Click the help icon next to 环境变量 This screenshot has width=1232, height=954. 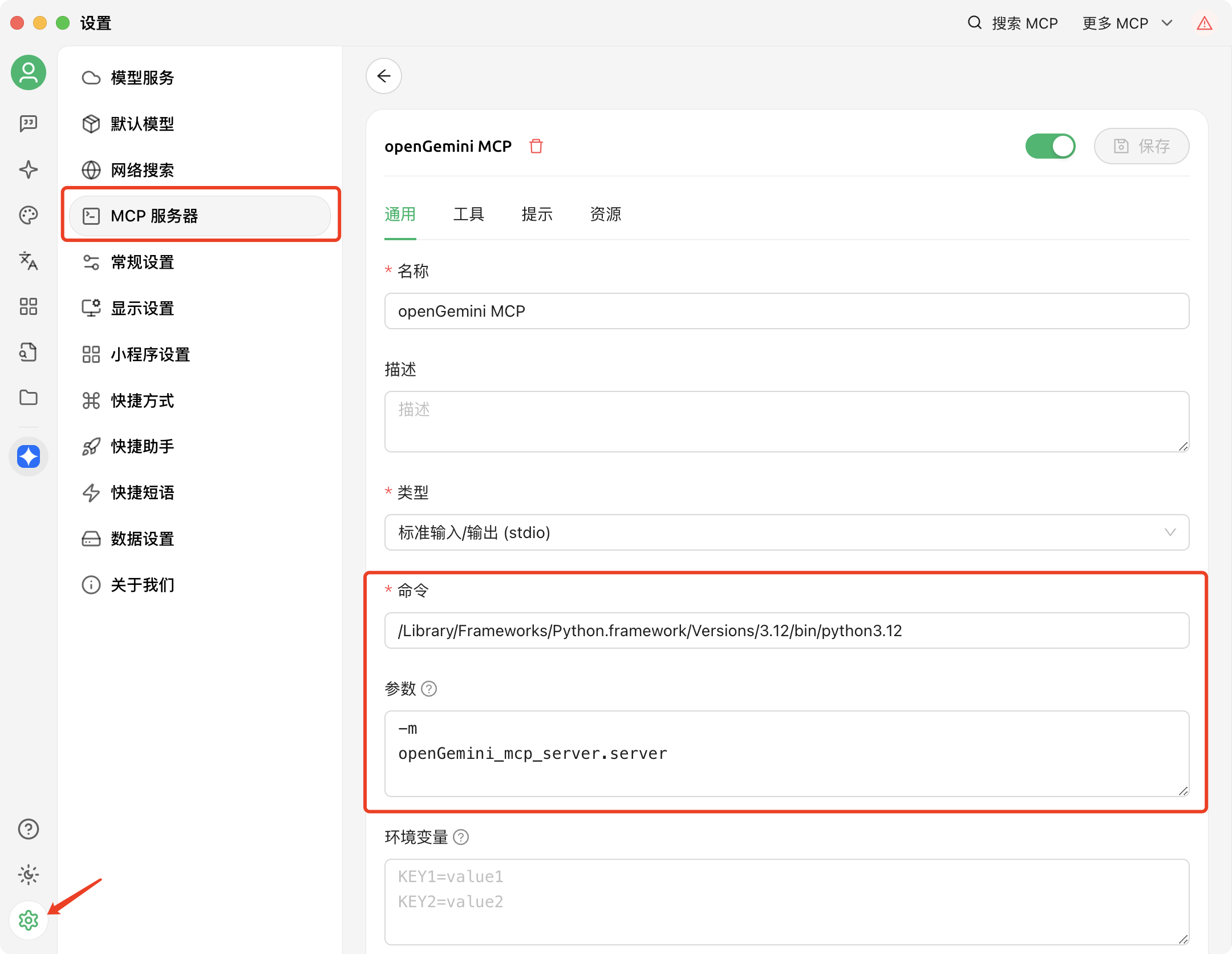click(461, 837)
